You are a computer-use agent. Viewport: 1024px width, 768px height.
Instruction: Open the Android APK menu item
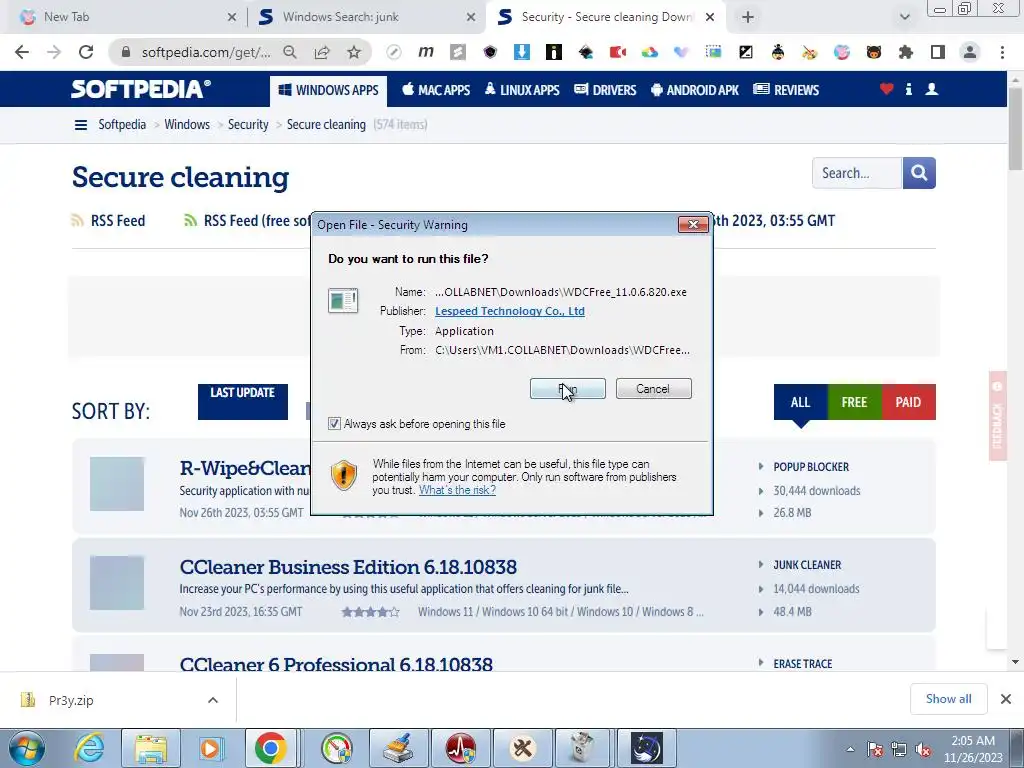[695, 90]
